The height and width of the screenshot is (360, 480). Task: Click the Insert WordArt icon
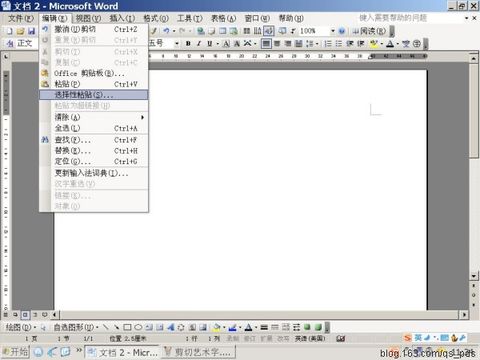(x=170, y=327)
